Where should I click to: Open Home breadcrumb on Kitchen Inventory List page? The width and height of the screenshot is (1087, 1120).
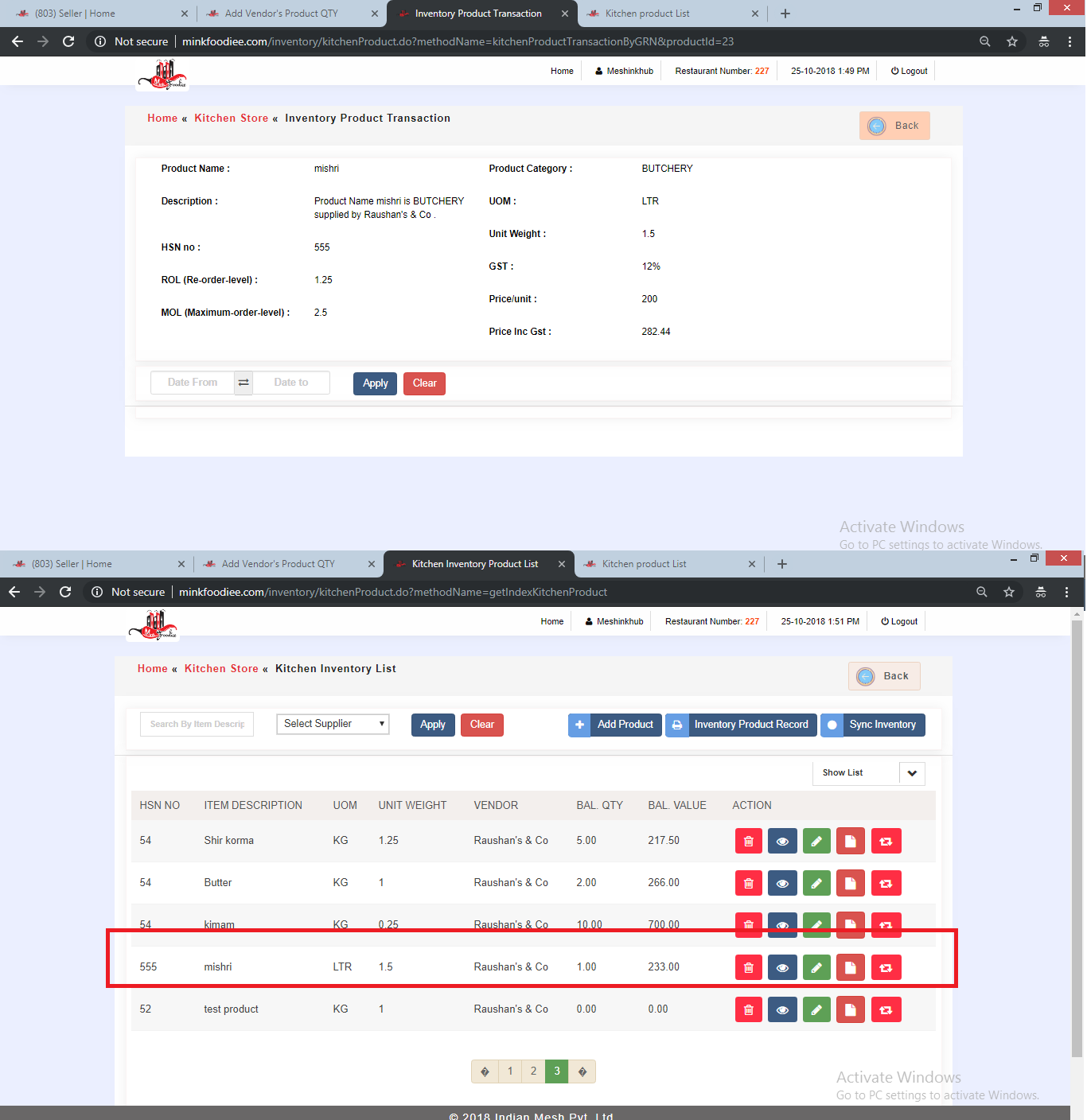pos(153,668)
